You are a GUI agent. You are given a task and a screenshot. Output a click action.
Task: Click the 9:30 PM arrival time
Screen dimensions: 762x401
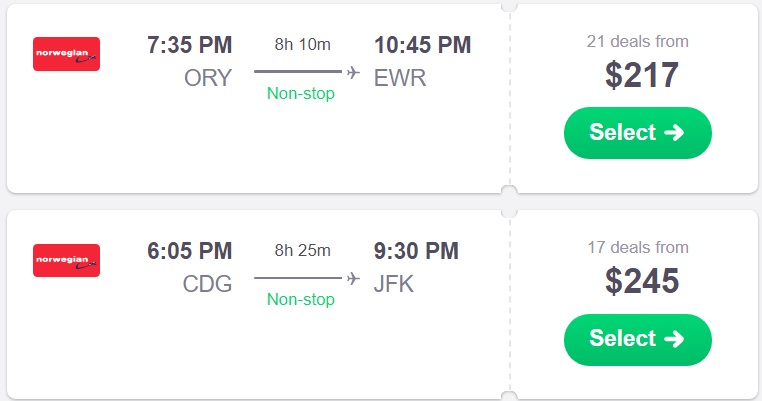[416, 251]
